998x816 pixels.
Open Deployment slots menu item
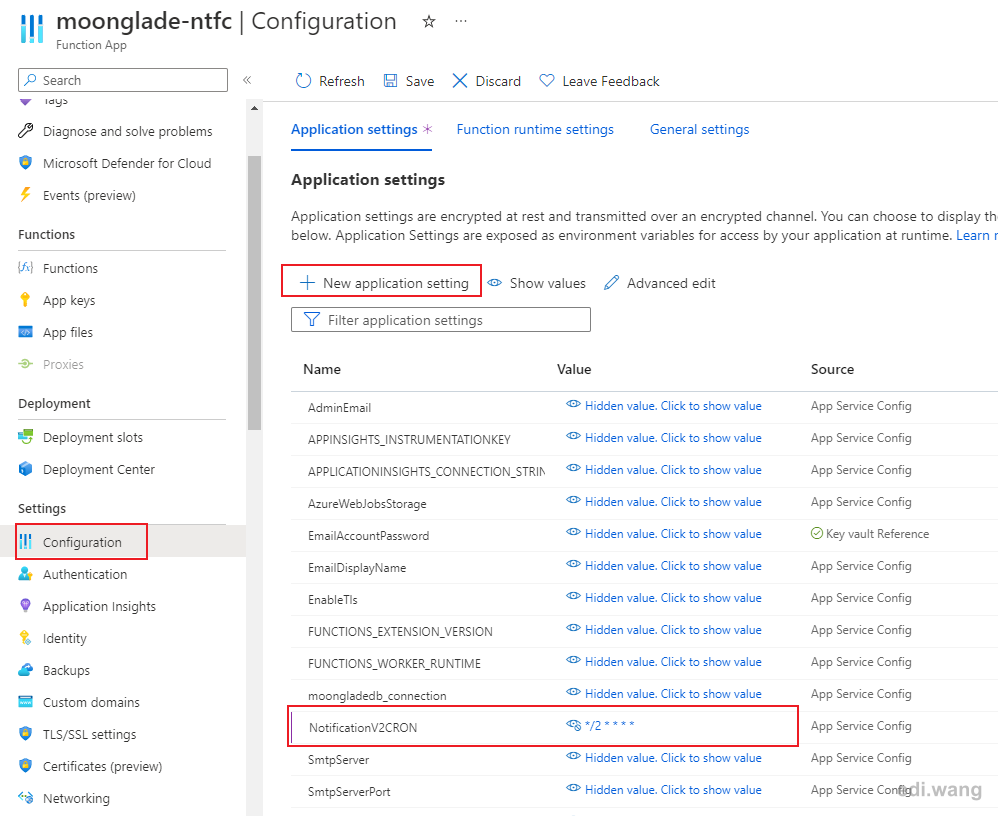tap(93, 437)
